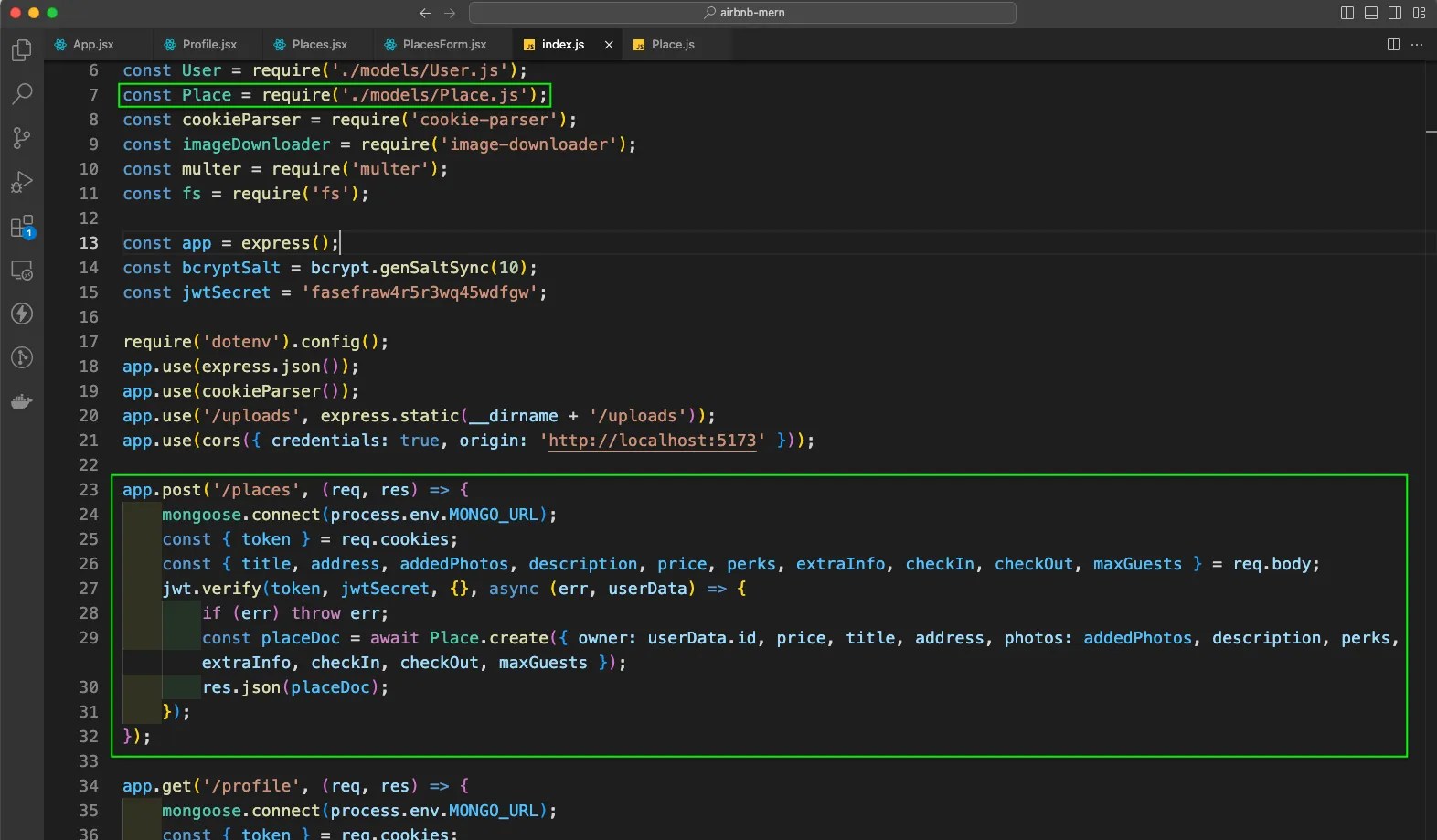Click 'express()' call on line 13
The height and width of the screenshot is (840, 1437).
tap(285, 243)
